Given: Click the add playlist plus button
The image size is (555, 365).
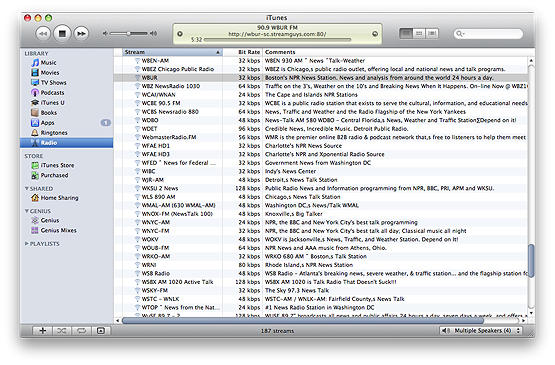Looking at the screenshot, I should point(42,331).
